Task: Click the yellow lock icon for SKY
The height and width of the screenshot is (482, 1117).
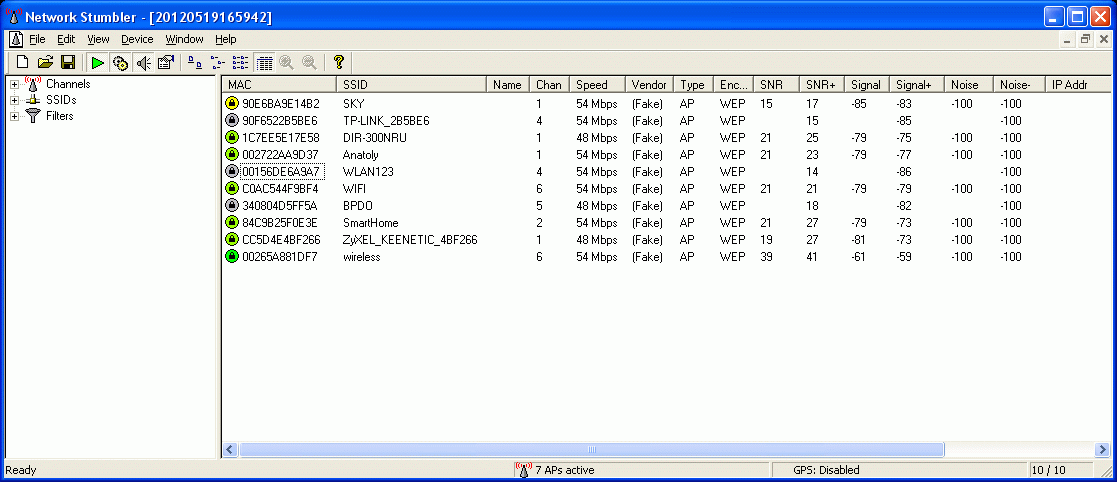Action: click(232, 103)
